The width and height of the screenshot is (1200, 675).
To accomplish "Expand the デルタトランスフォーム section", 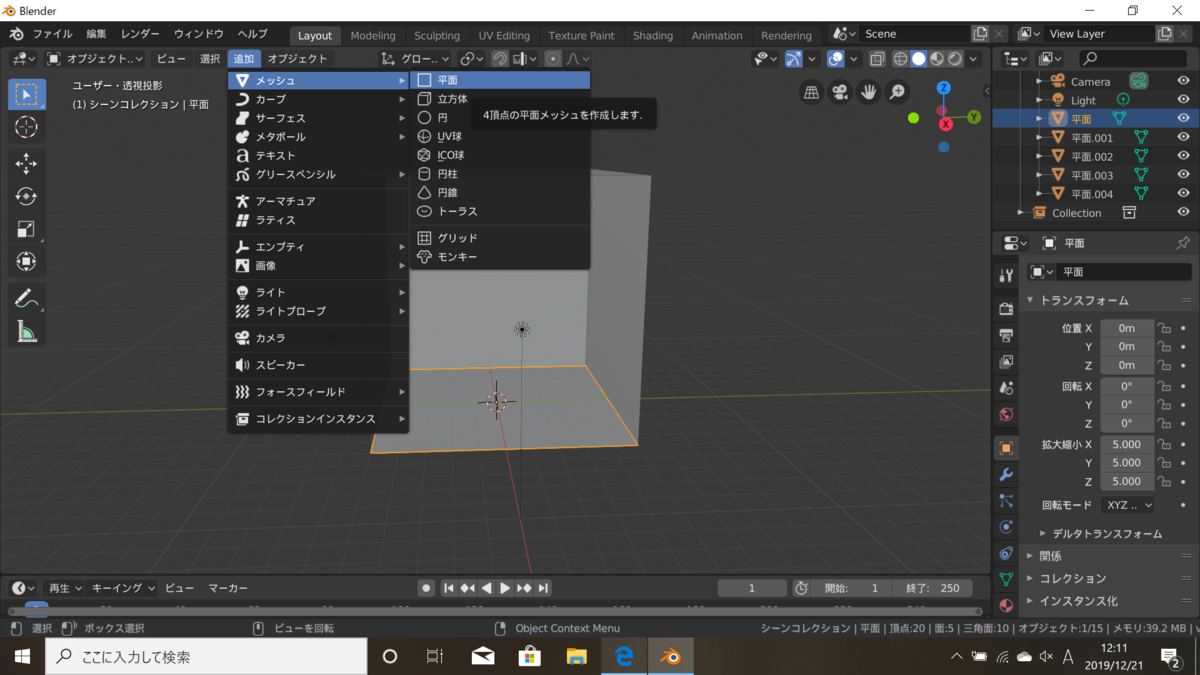I will 1100,533.
